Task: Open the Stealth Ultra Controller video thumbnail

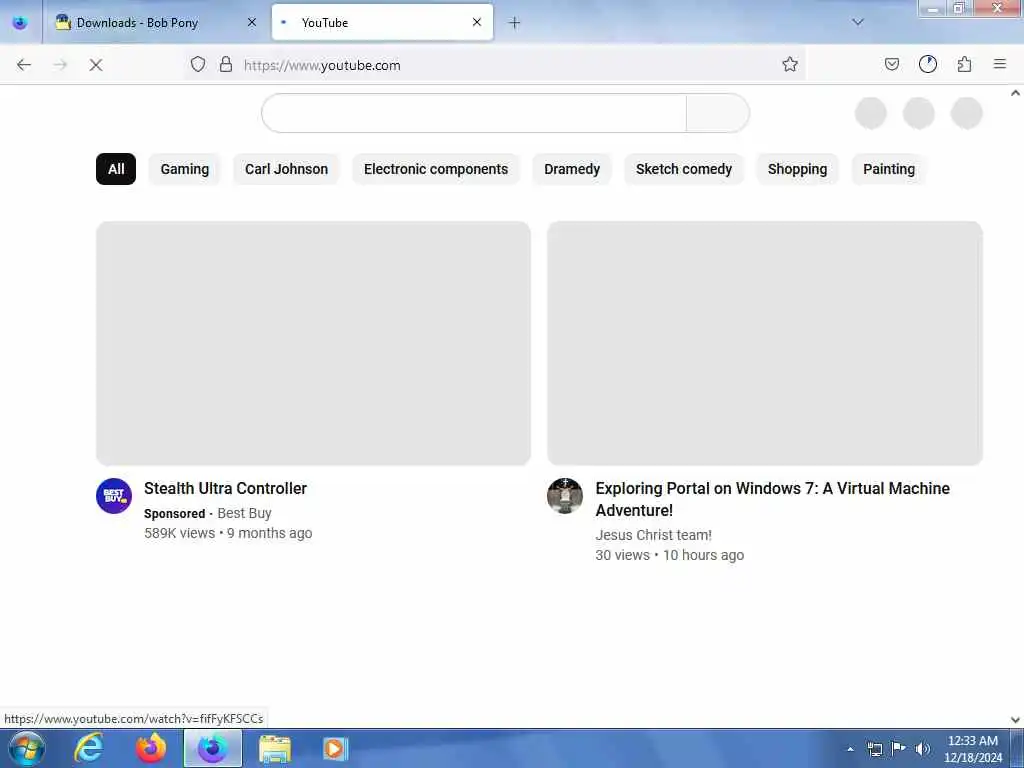Action: pyautogui.click(x=313, y=344)
